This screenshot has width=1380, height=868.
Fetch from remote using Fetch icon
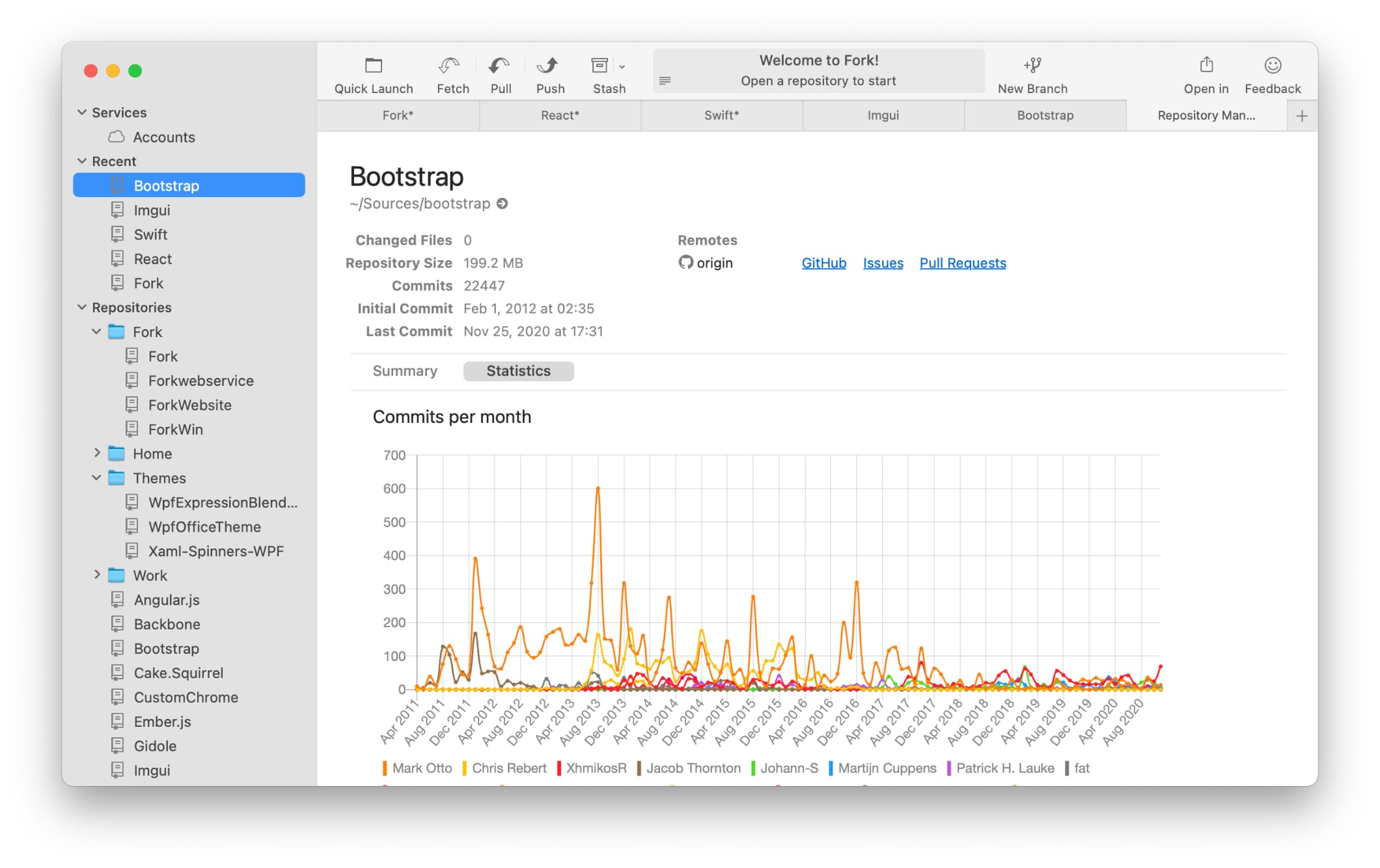(450, 66)
